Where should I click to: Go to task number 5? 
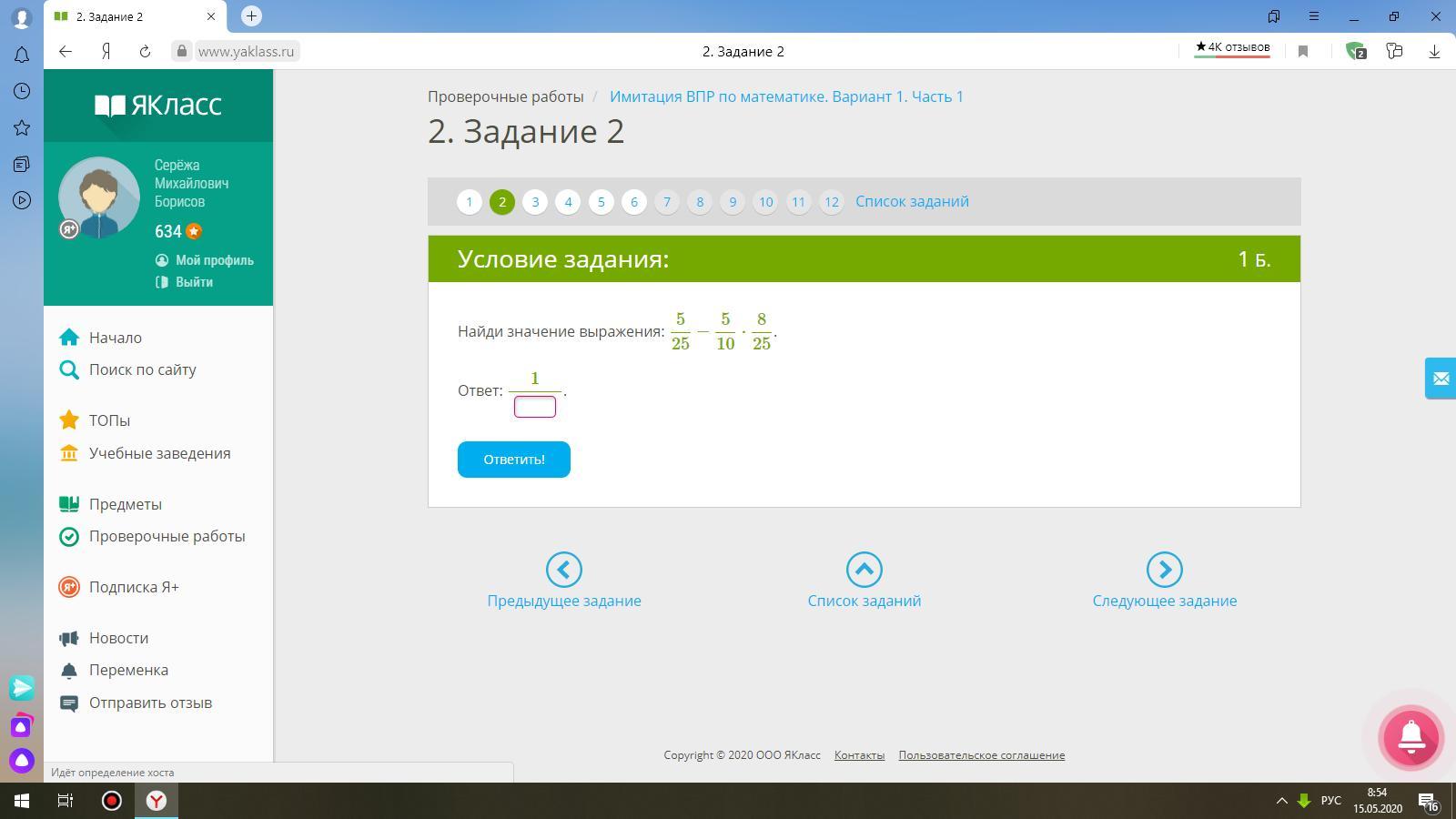(x=601, y=202)
